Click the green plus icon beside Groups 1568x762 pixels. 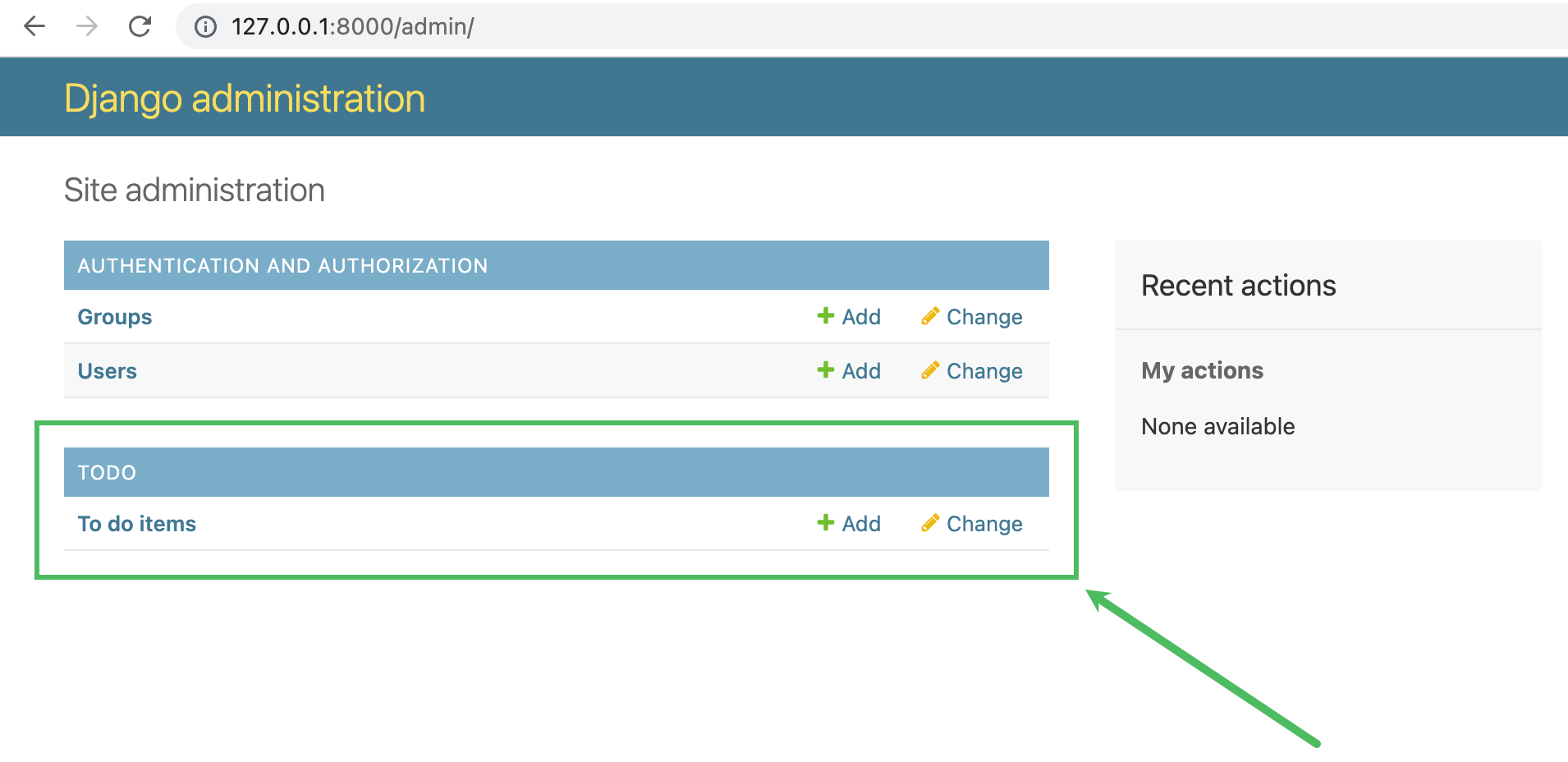point(824,316)
